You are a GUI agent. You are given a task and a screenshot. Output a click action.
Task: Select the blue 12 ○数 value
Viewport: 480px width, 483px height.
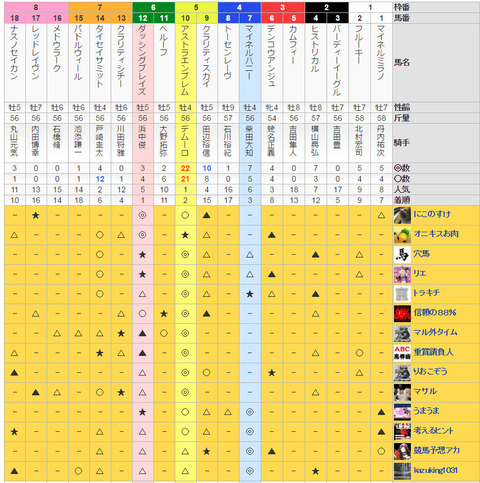100,179
